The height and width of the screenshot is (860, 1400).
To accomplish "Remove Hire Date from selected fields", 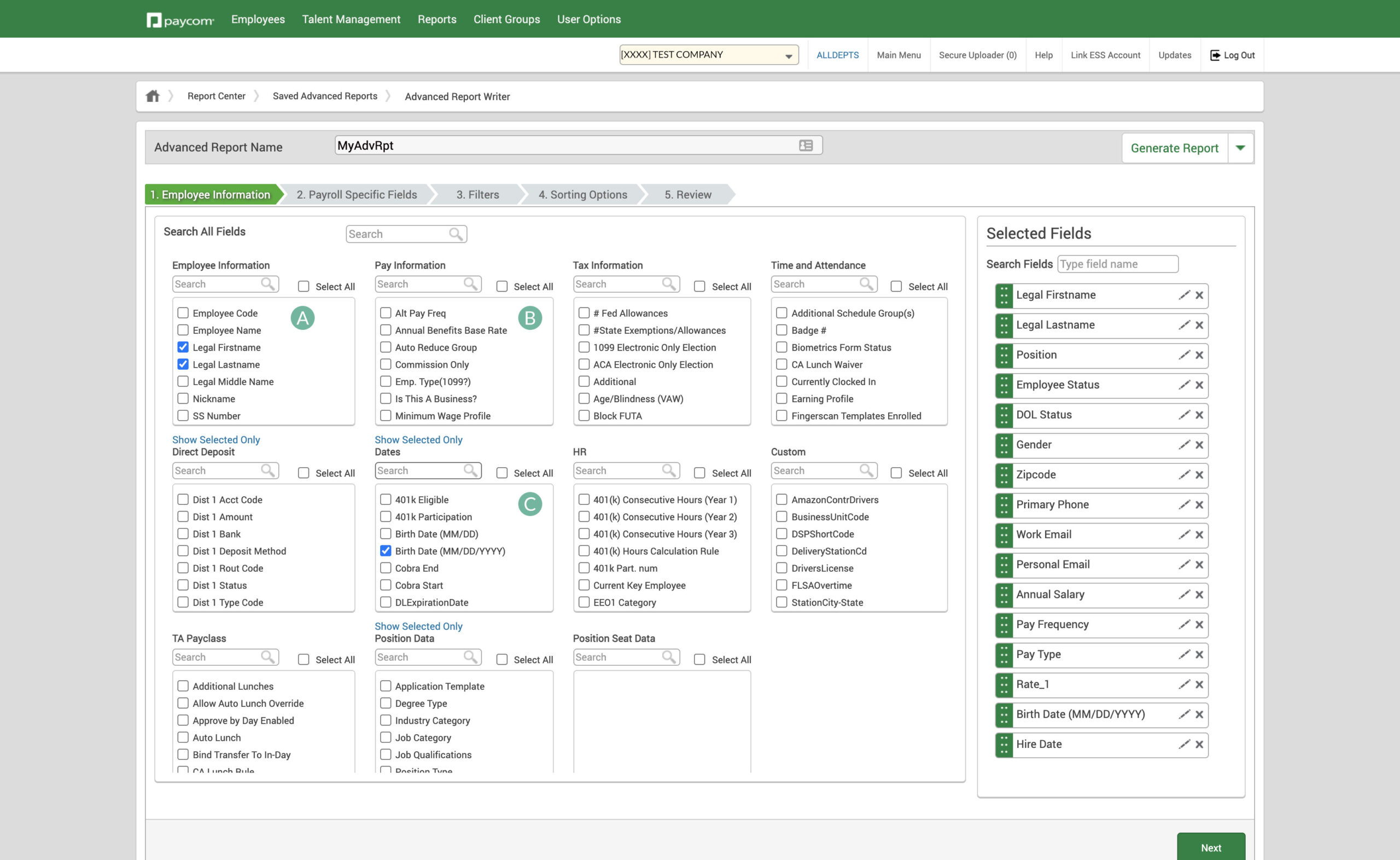I will pyautogui.click(x=1199, y=745).
